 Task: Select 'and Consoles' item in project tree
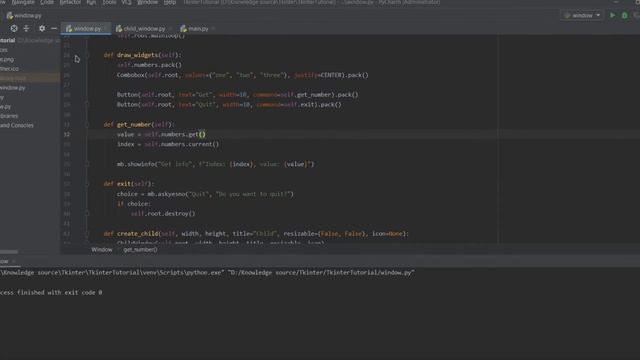pyautogui.click(x=17, y=125)
